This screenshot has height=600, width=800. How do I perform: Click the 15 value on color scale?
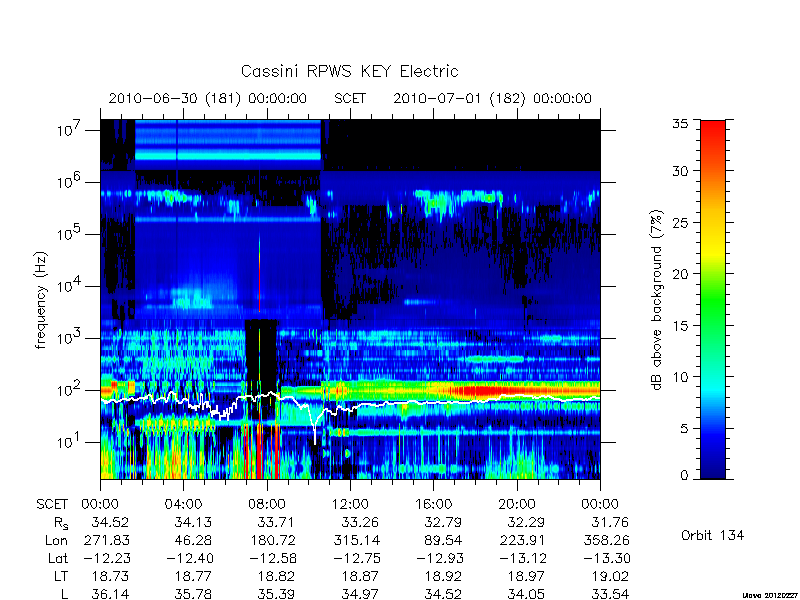point(681,325)
